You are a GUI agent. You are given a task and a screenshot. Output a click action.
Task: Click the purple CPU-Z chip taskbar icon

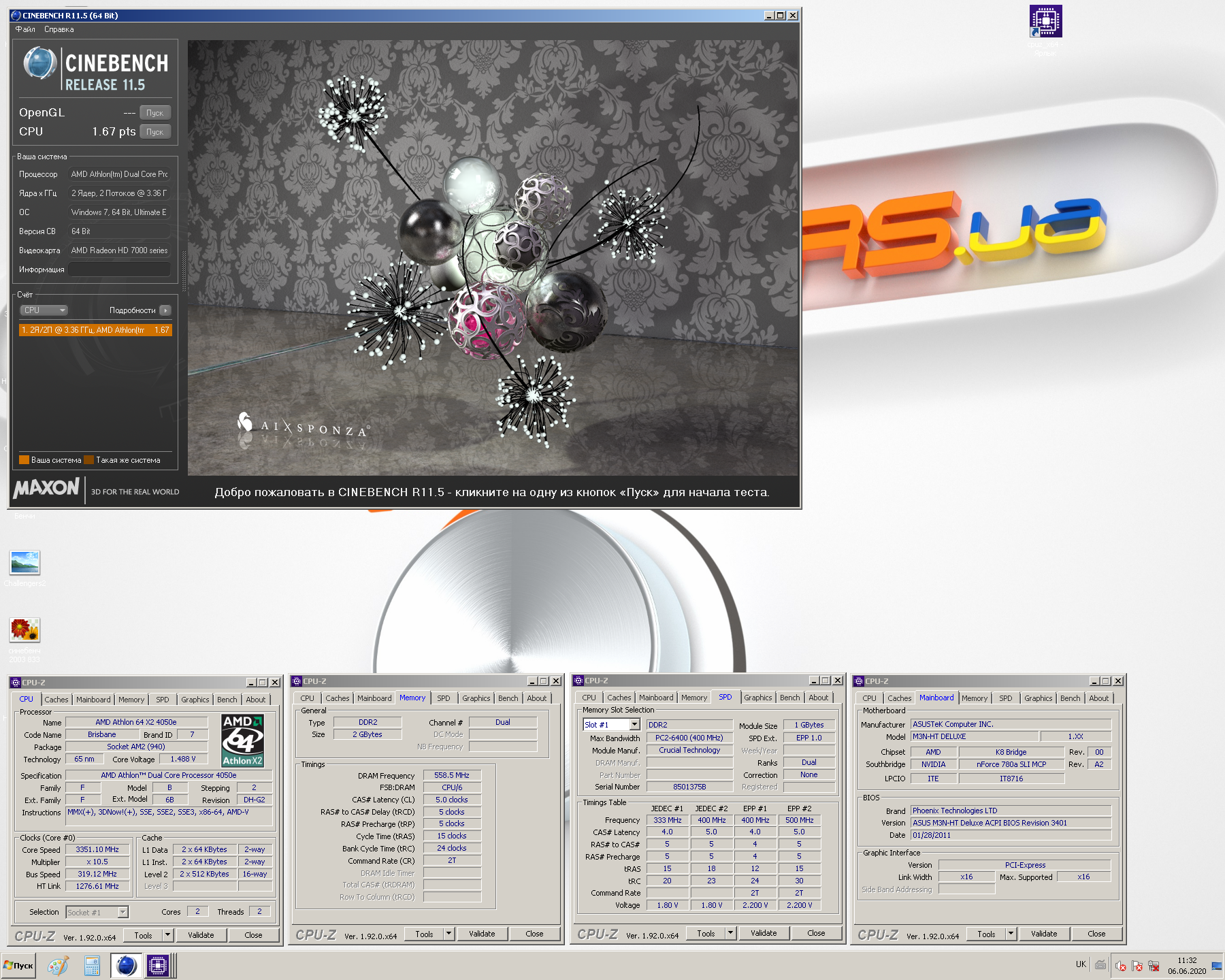click(x=158, y=965)
